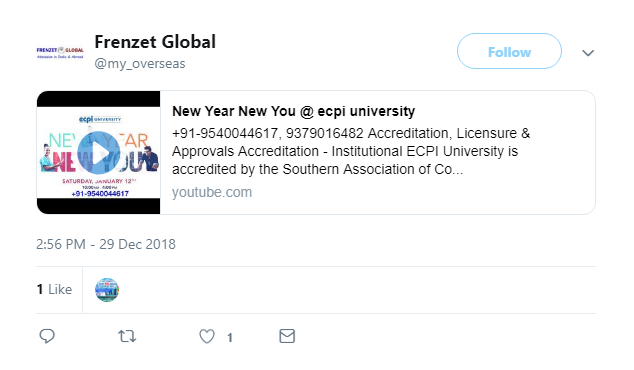
Task: Visit the @my_overseas handle link
Action: coord(140,63)
